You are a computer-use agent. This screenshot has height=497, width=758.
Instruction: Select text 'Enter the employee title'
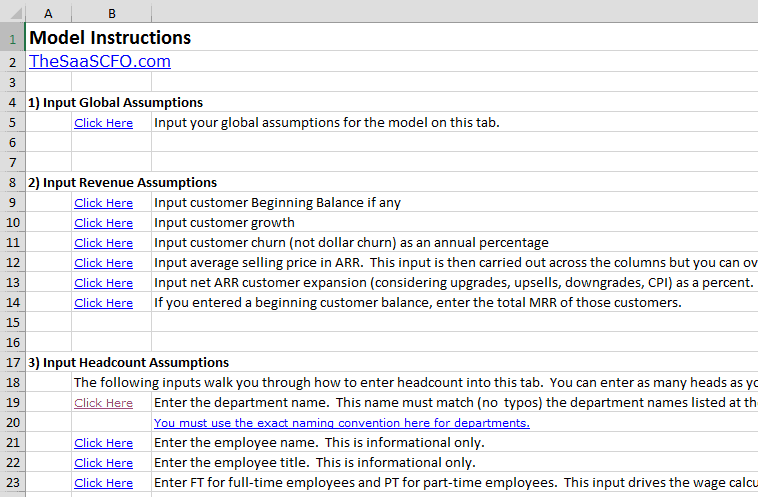231,463
